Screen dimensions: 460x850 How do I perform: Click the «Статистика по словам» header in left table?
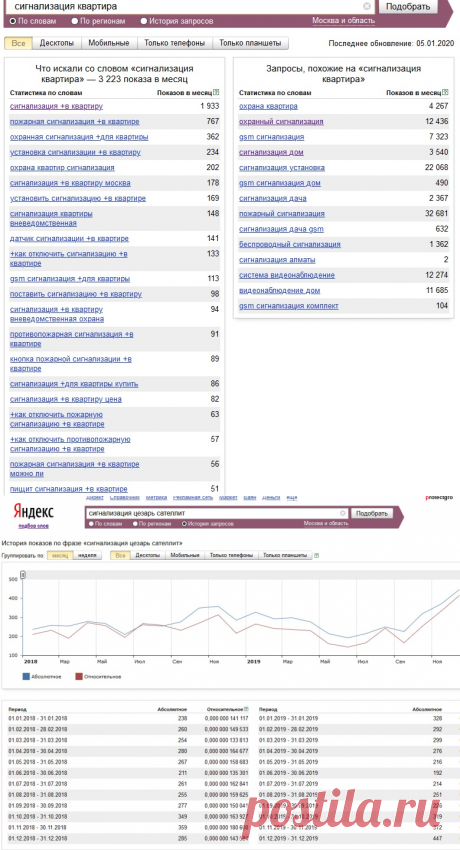coord(47,93)
